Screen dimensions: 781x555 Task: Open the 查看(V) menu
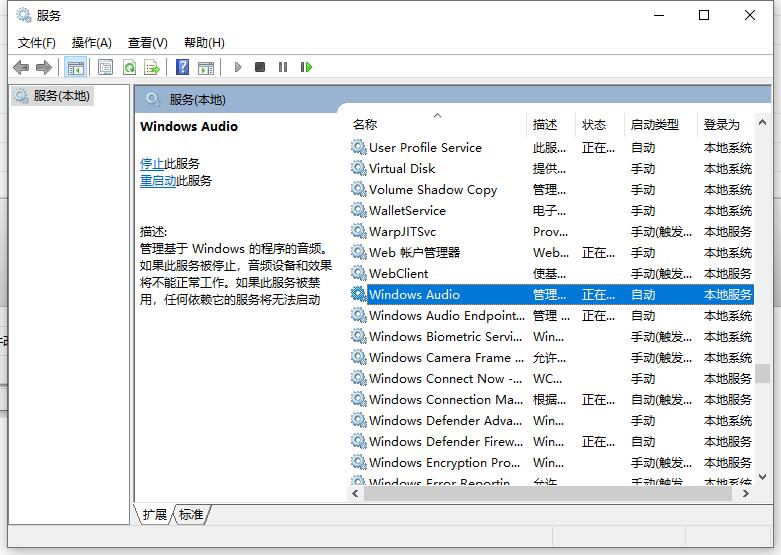[x=147, y=43]
